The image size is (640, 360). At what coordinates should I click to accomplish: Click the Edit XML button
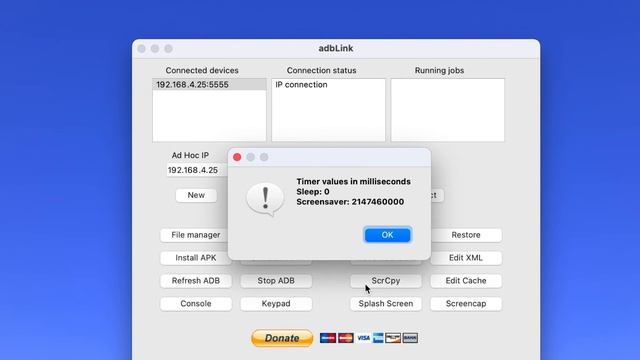click(466, 258)
